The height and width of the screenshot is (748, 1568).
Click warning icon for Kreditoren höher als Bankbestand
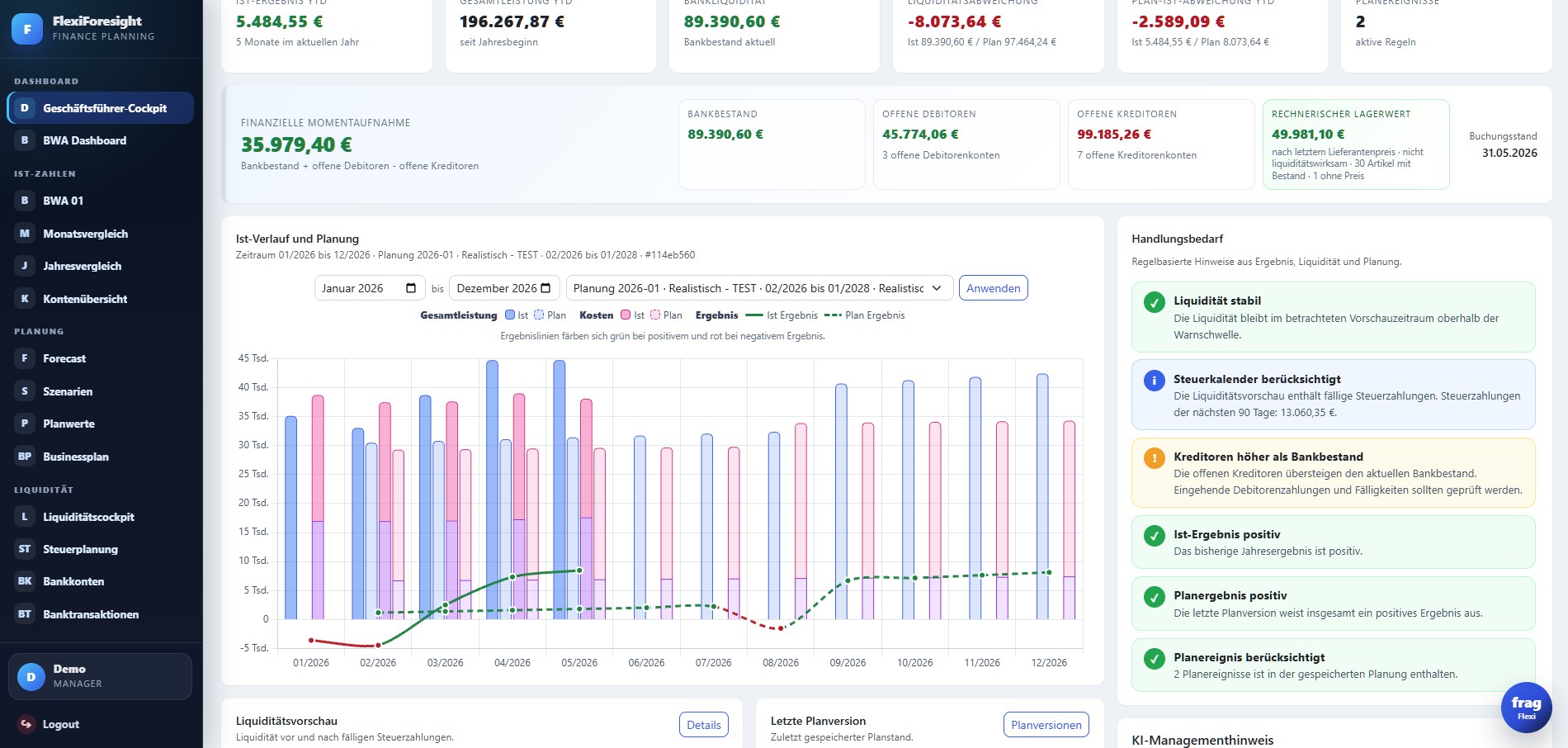[1154, 458]
